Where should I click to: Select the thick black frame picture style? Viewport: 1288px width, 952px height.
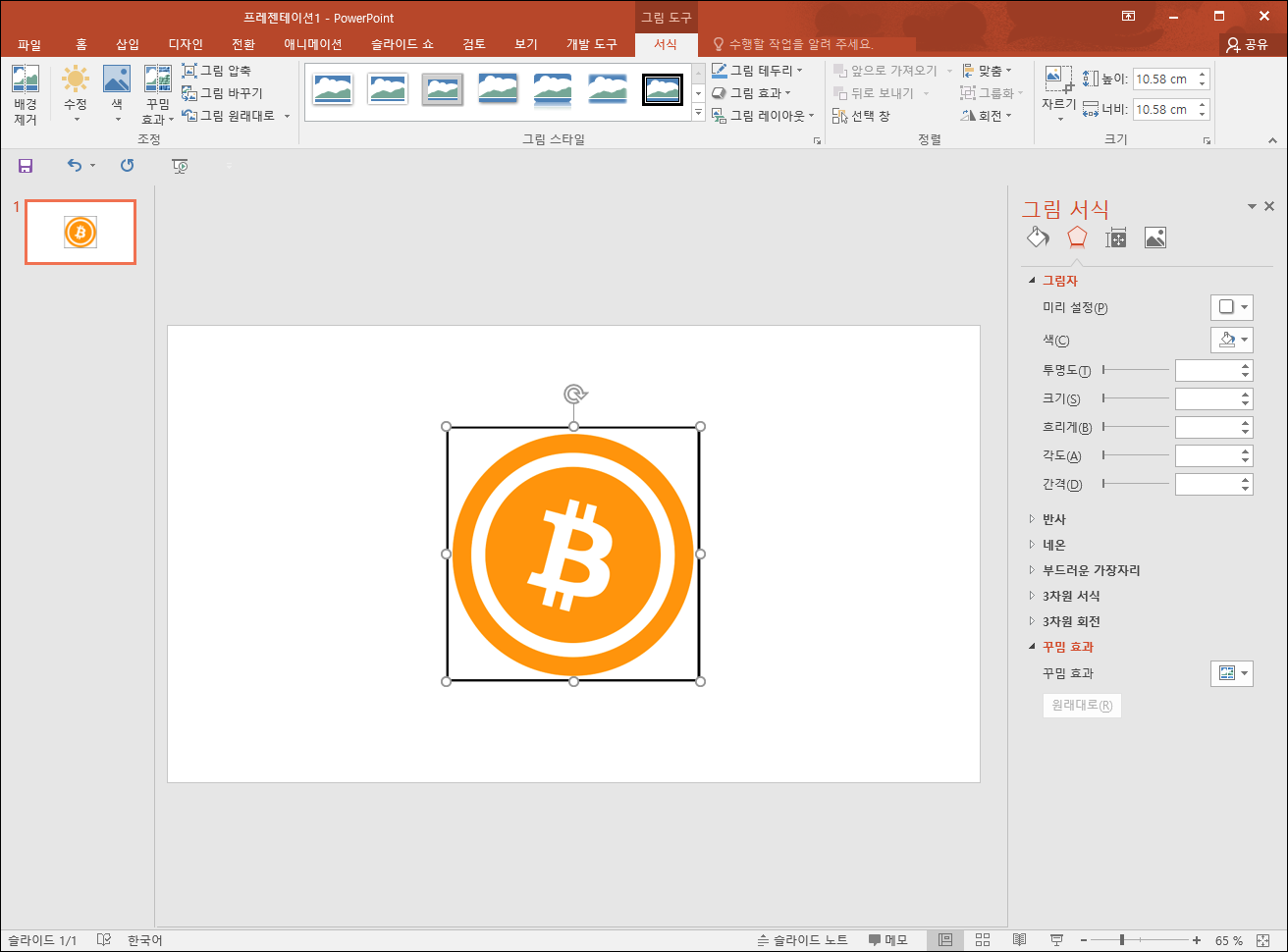tap(663, 89)
